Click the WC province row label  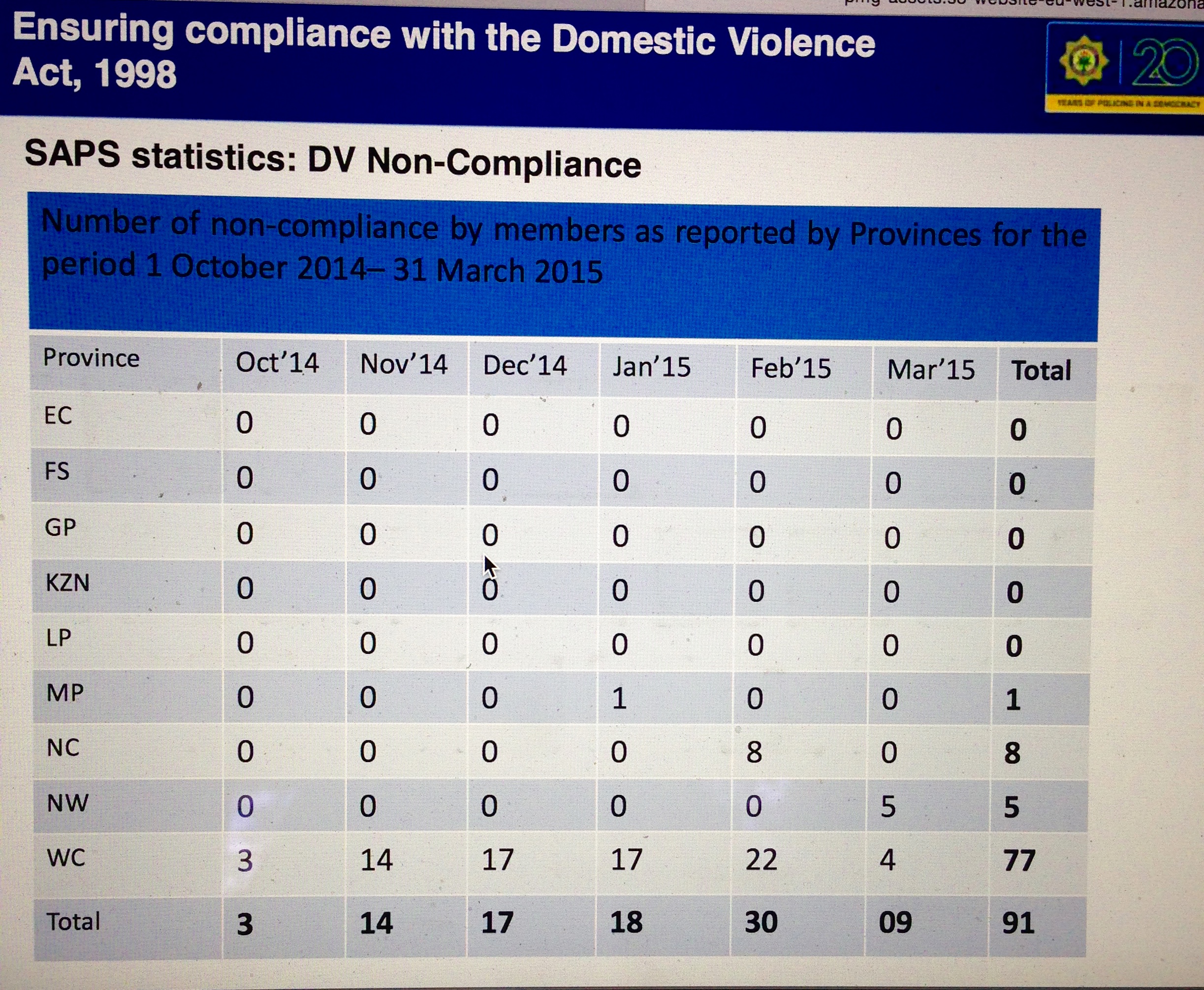click(66, 858)
